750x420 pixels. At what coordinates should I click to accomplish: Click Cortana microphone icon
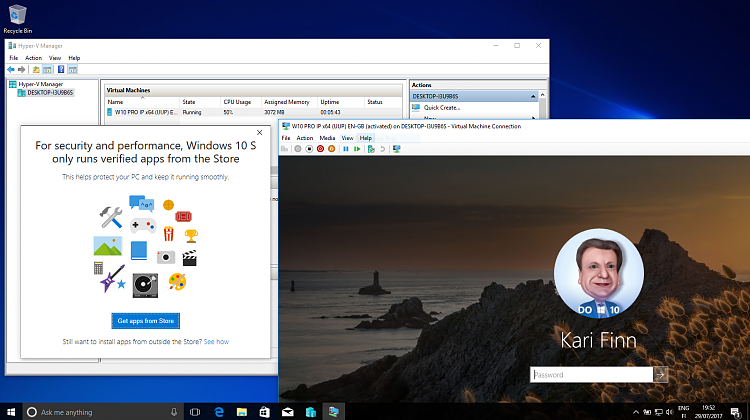coord(174,412)
